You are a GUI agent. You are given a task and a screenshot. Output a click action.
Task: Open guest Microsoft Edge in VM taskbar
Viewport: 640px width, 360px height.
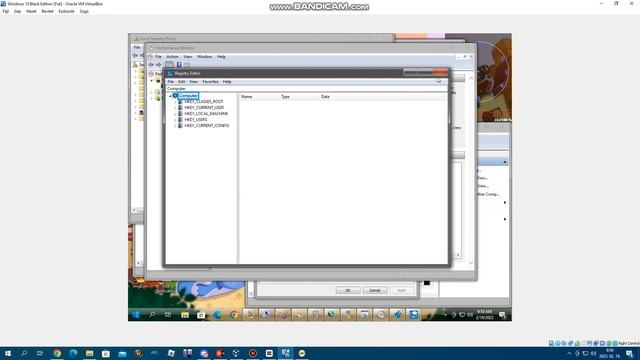(x=217, y=315)
